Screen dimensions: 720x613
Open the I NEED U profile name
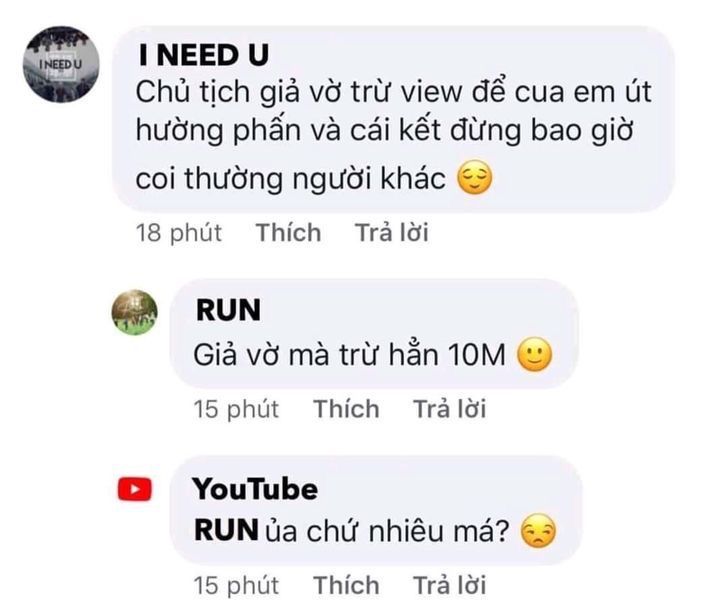point(203,56)
